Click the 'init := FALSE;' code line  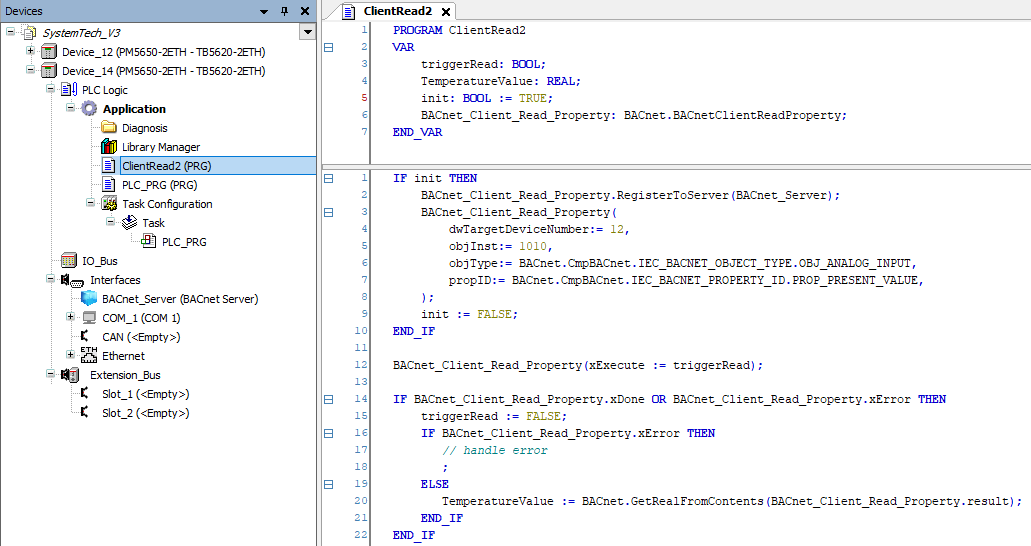469,314
